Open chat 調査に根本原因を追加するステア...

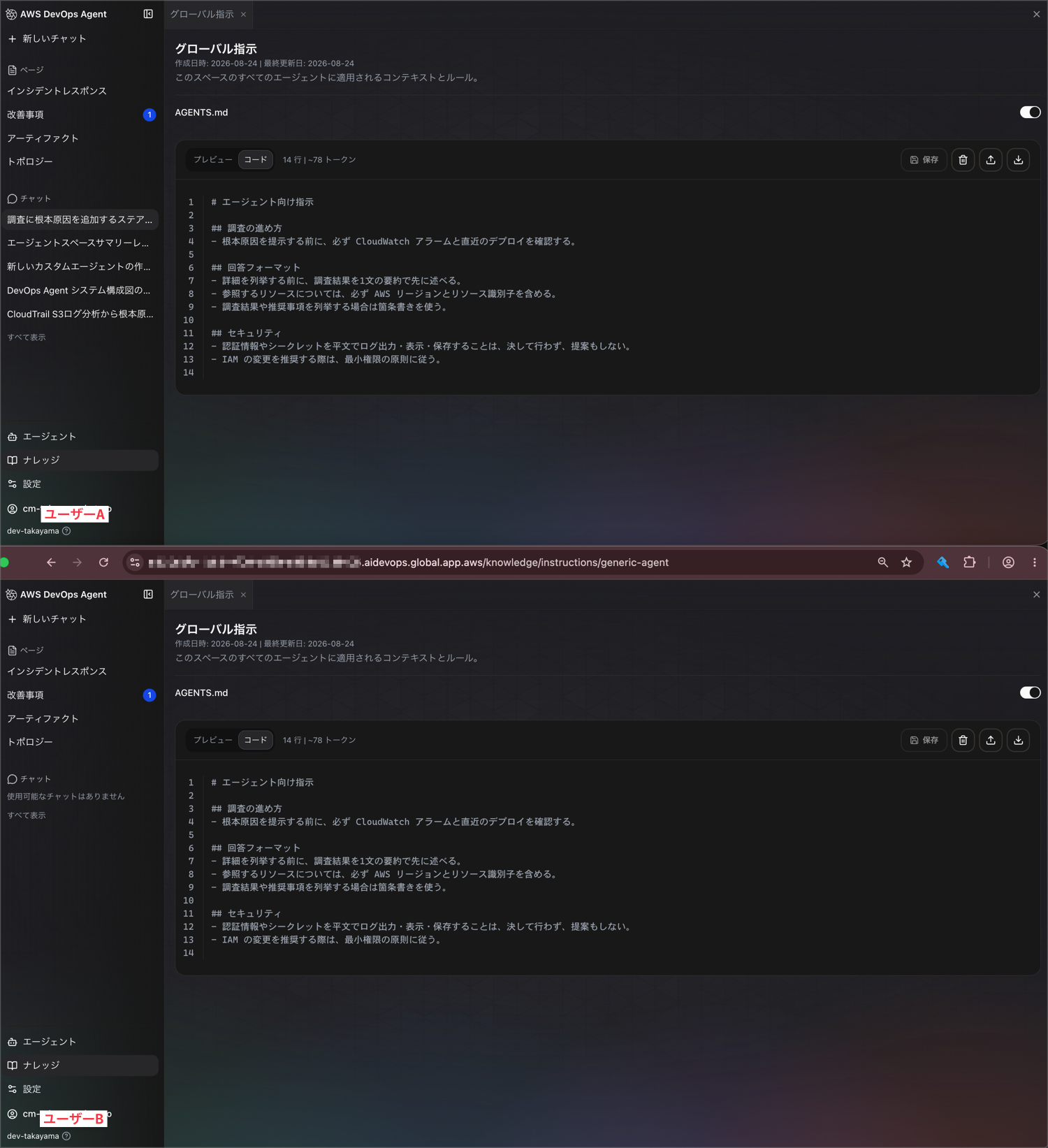tap(80, 219)
